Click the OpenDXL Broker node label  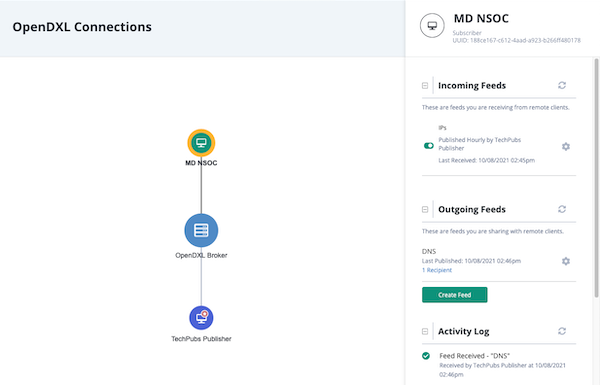coord(201,255)
